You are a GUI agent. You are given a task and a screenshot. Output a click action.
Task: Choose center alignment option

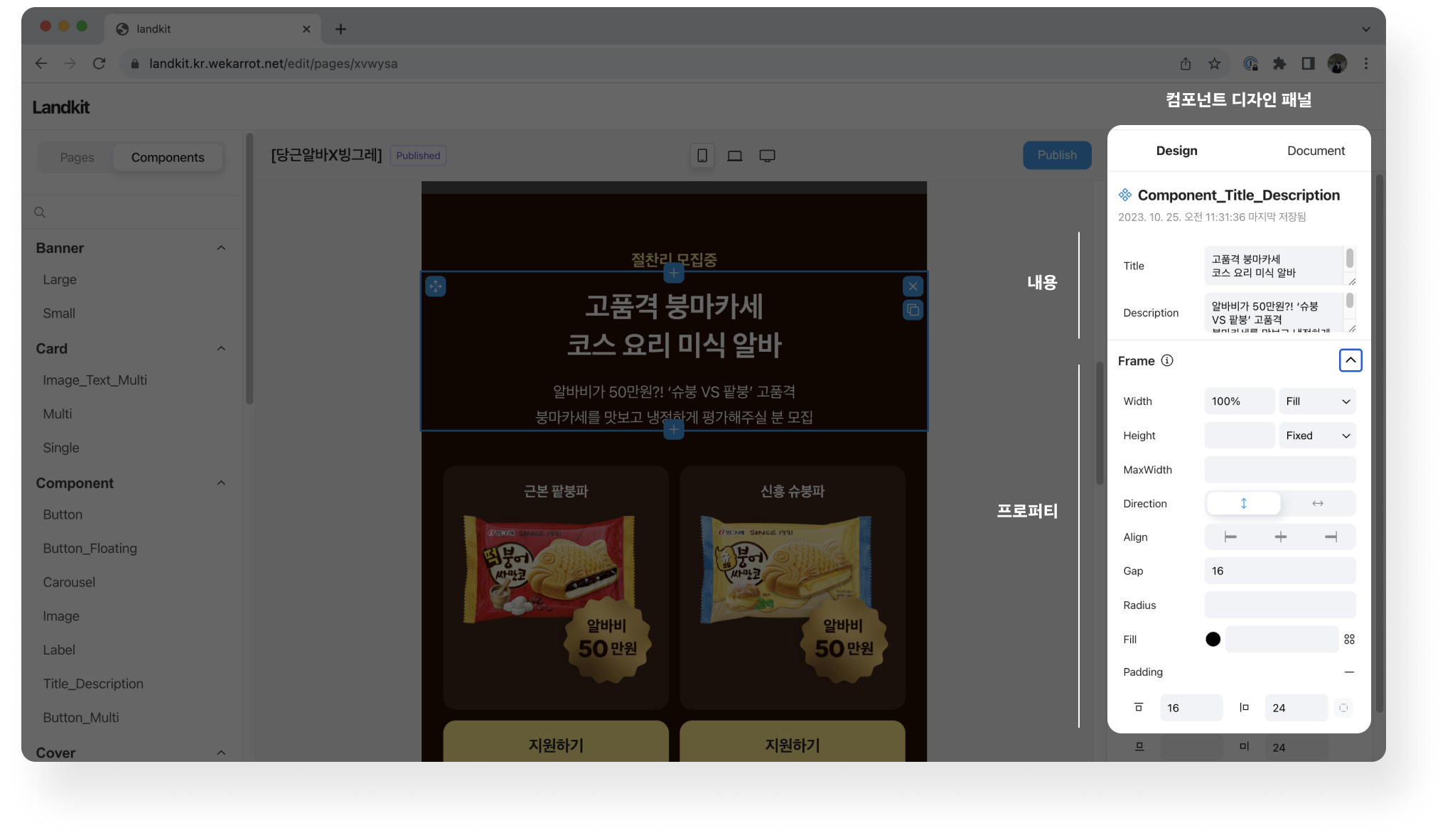pos(1280,537)
